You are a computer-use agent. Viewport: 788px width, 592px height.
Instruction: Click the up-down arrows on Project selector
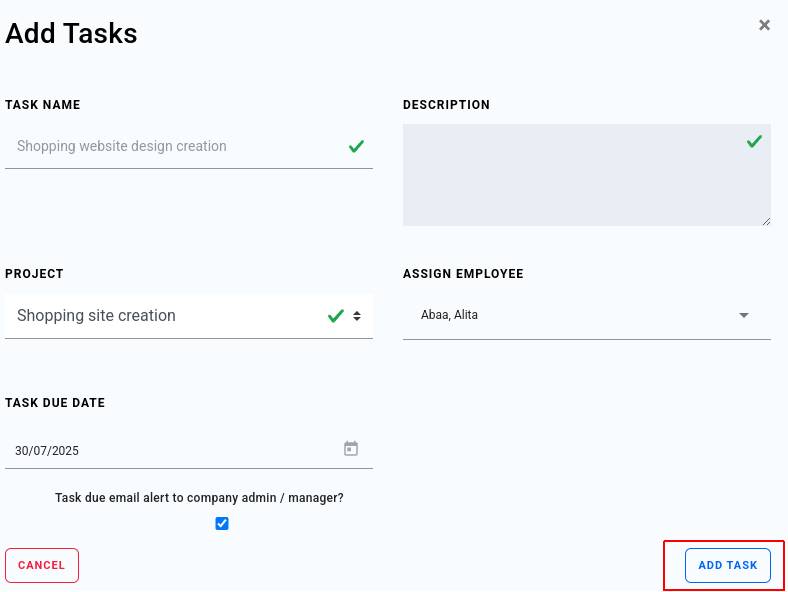(357, 316)
